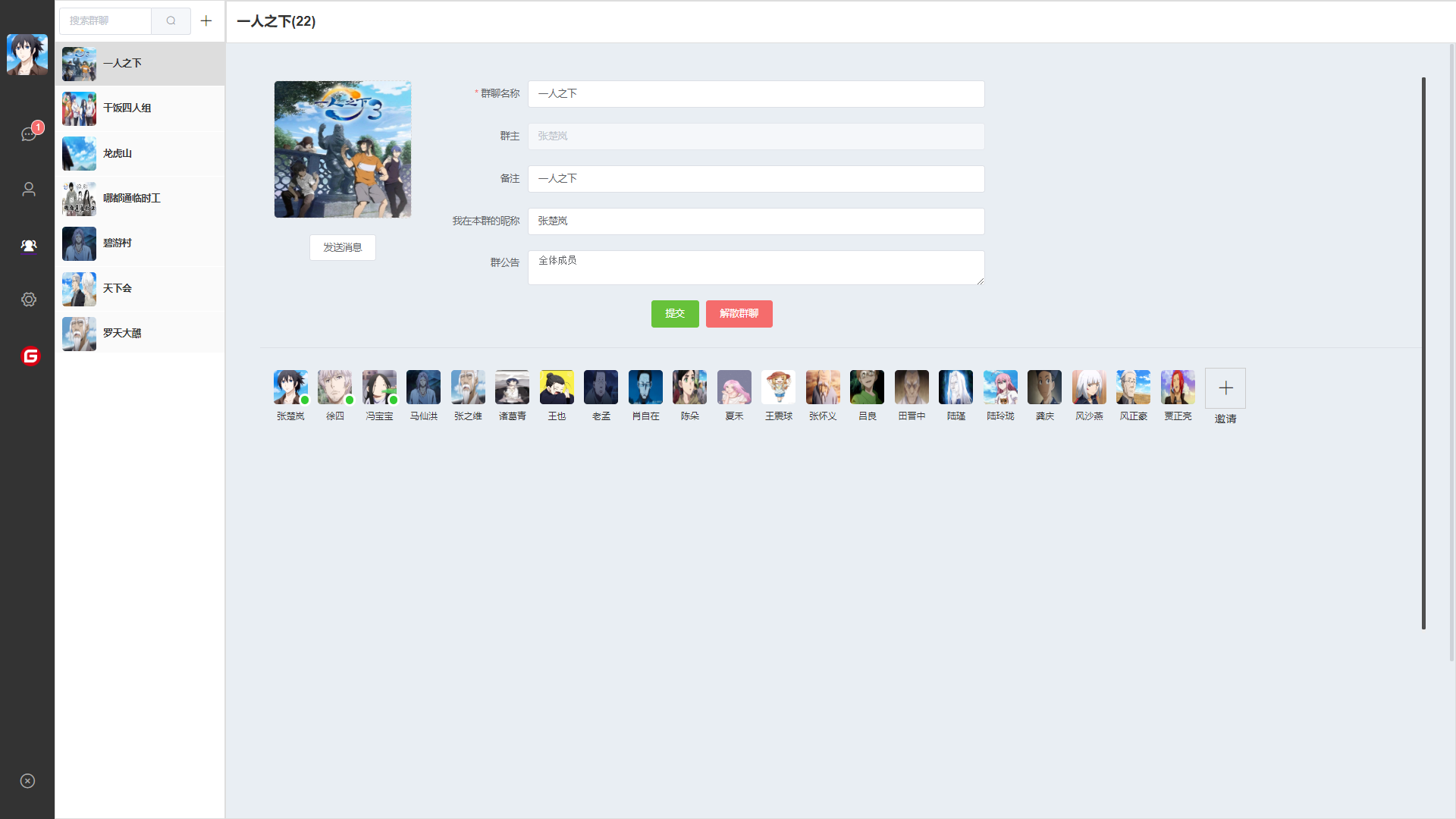Click the 千饭四人组 group icon

point(79,108)
